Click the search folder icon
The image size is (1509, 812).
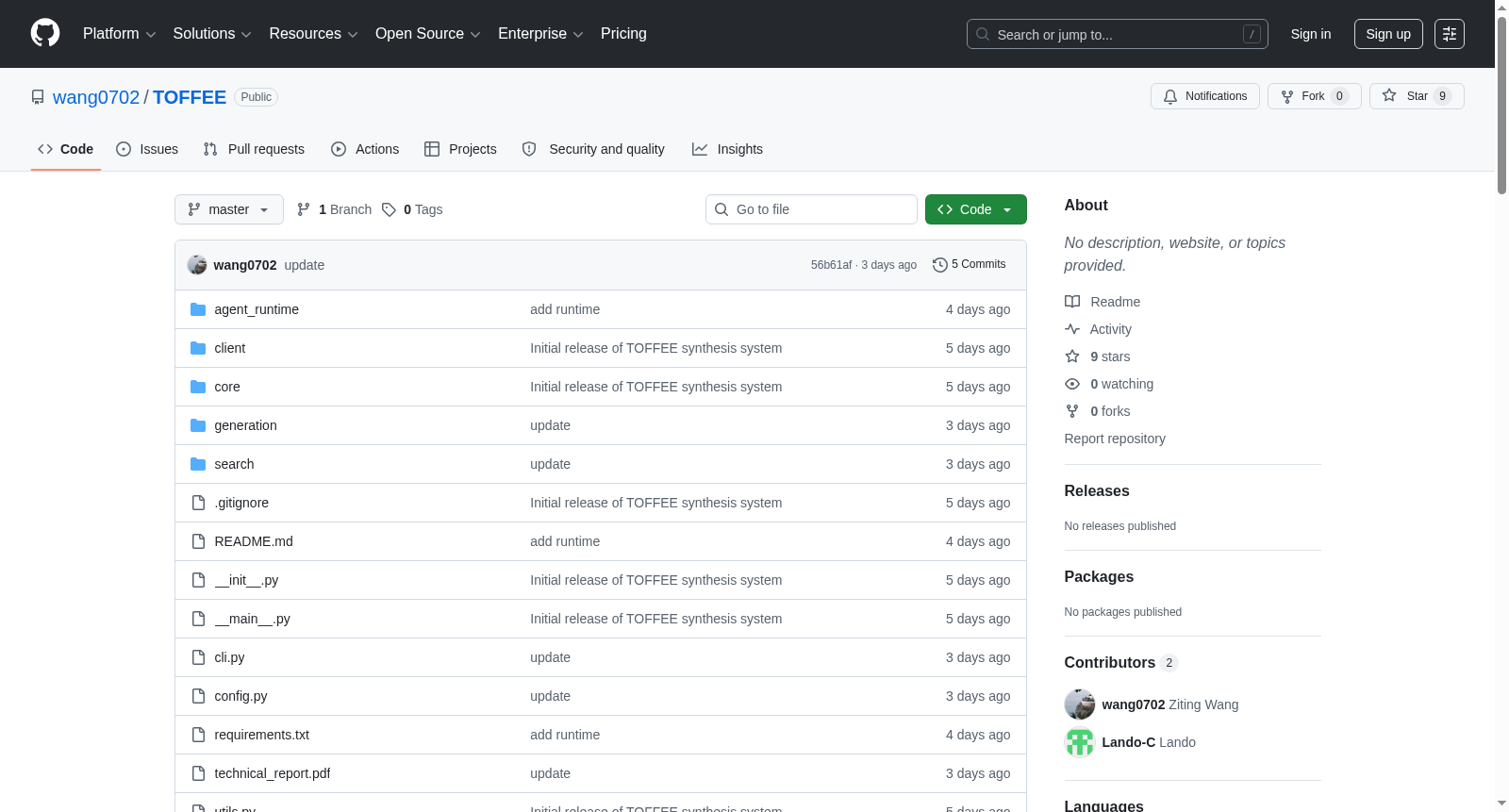(x=198, y=464)
